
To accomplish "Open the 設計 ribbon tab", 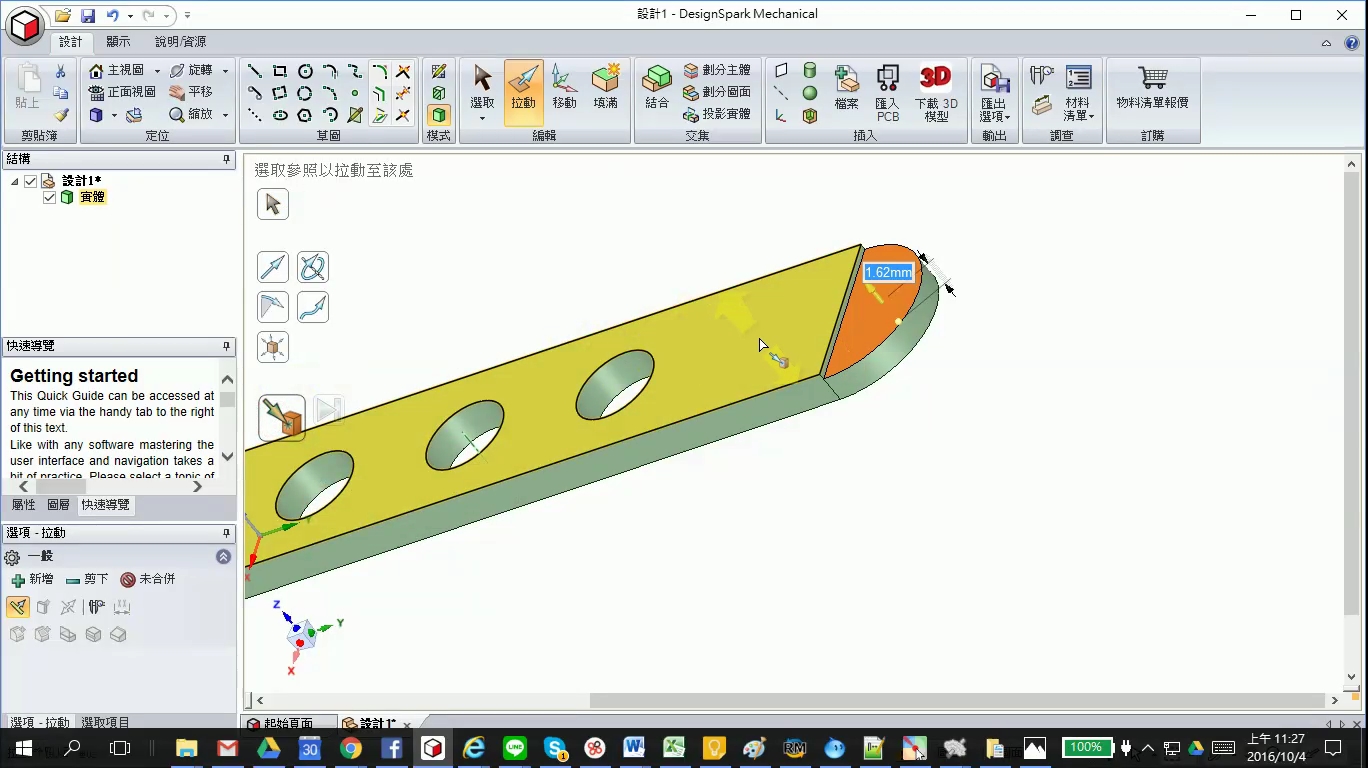I will [x=71, y=42].
